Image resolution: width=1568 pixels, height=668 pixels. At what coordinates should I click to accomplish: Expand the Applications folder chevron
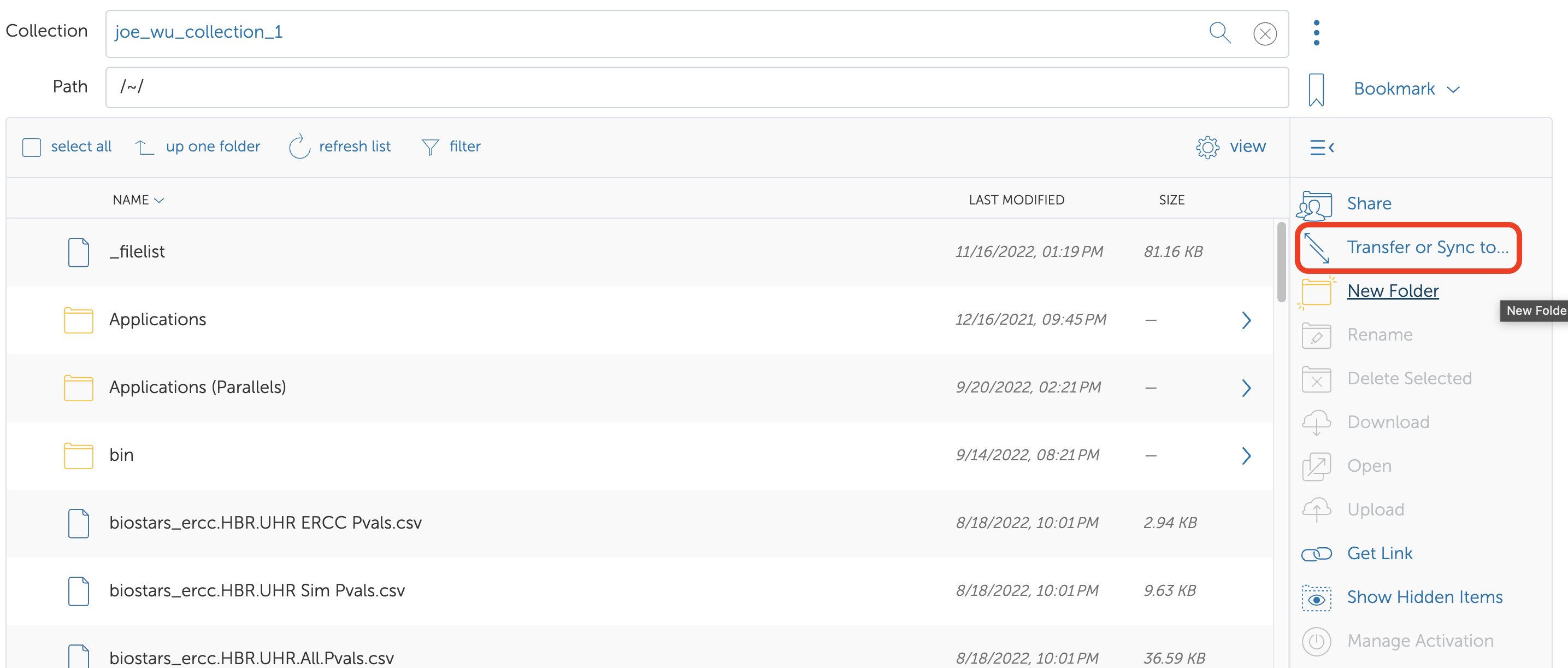pyautogui.click(x=1246, y=320)
